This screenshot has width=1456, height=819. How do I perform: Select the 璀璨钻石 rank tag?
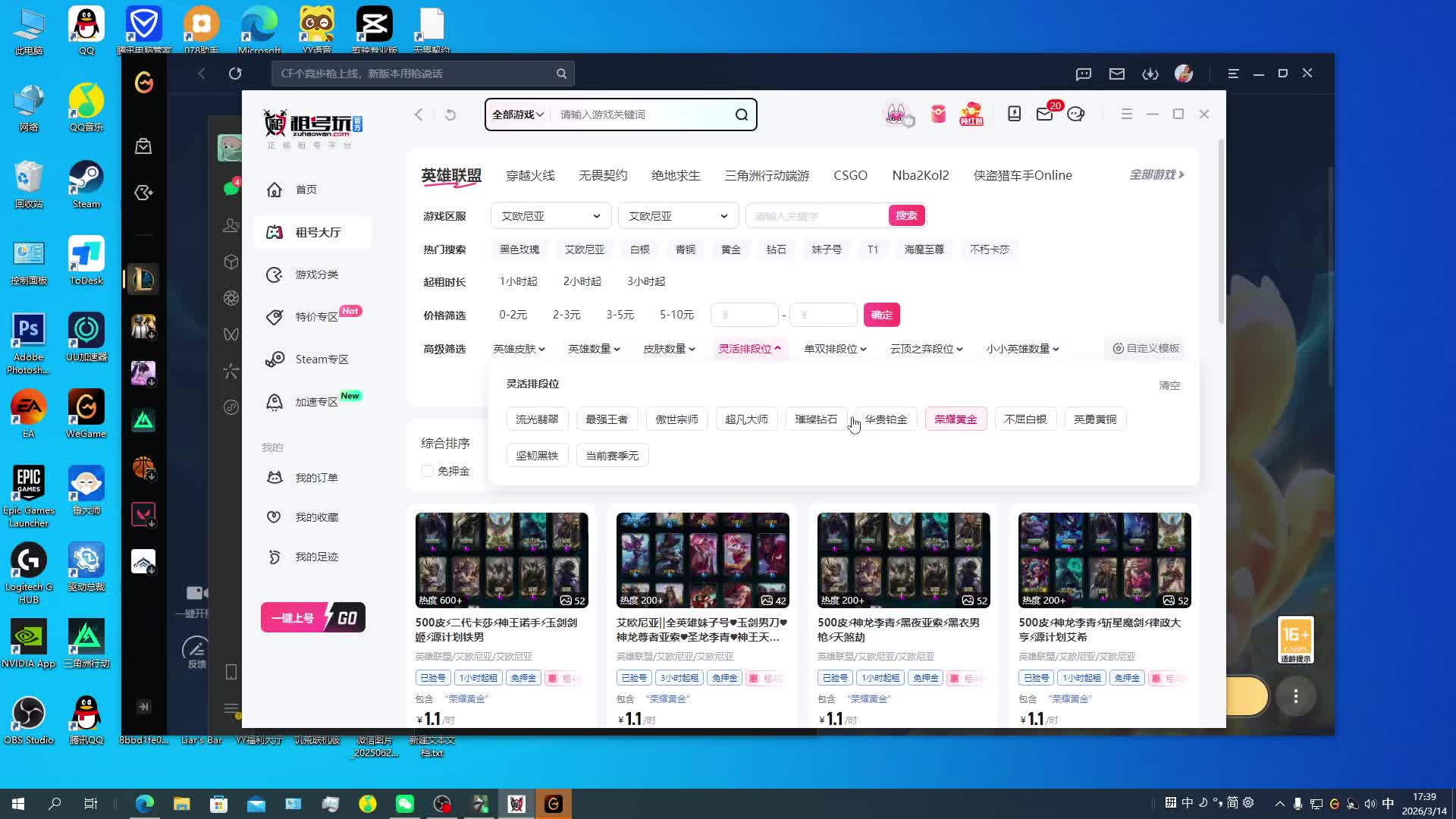pyautogui.click(x=816, y=419)
